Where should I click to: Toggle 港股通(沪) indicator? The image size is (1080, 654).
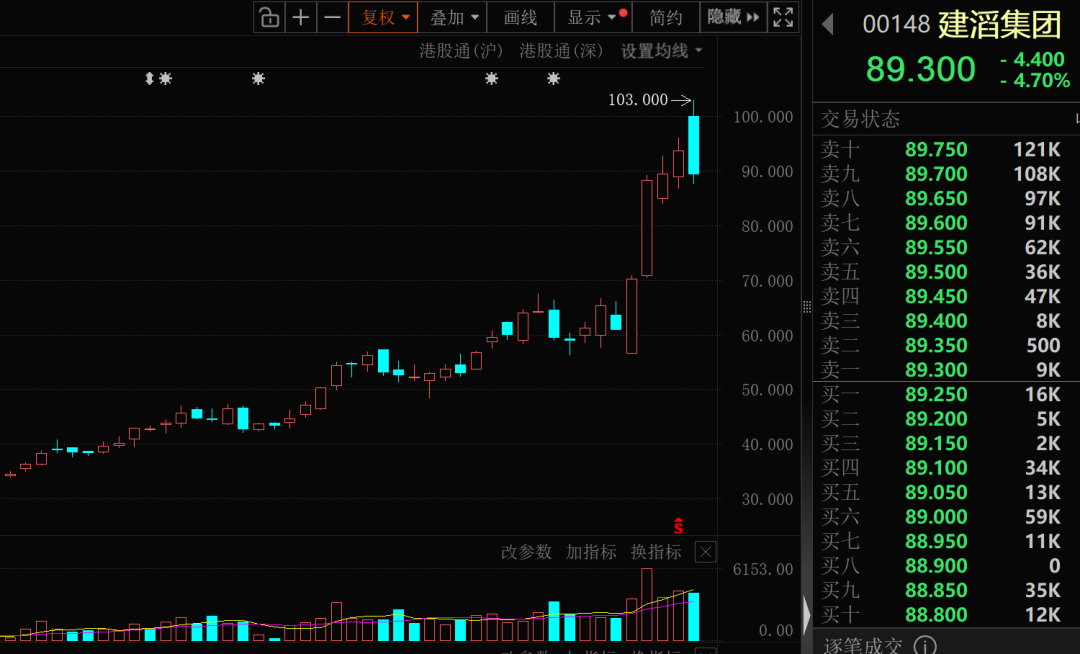pyautogui.click(x=461, y=51)
